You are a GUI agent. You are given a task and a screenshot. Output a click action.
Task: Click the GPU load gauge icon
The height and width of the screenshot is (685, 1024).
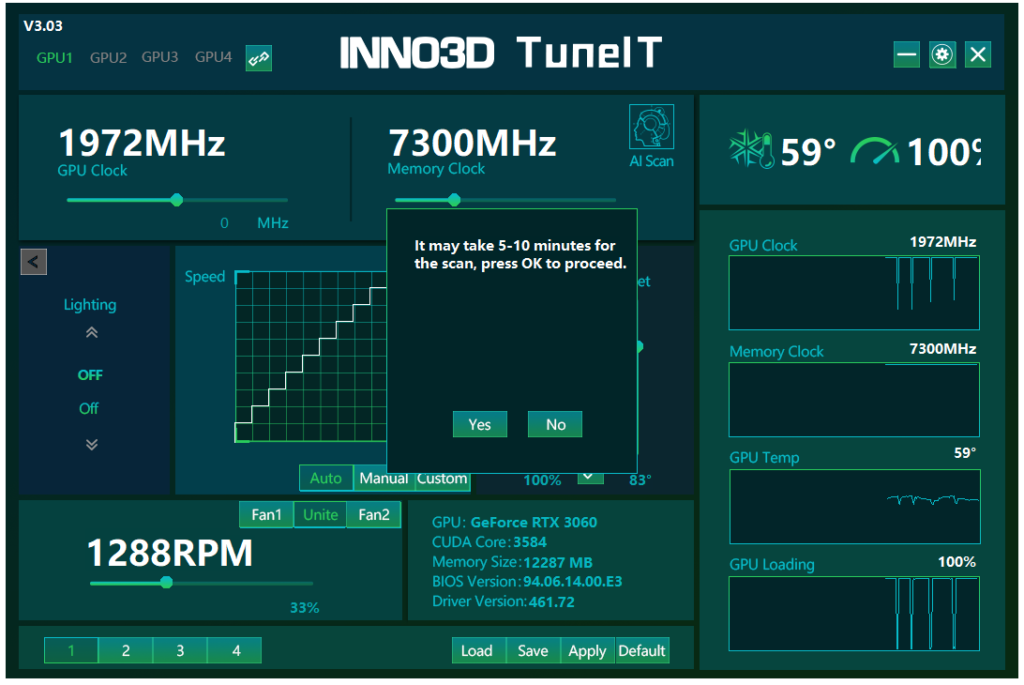coord(875,151)
